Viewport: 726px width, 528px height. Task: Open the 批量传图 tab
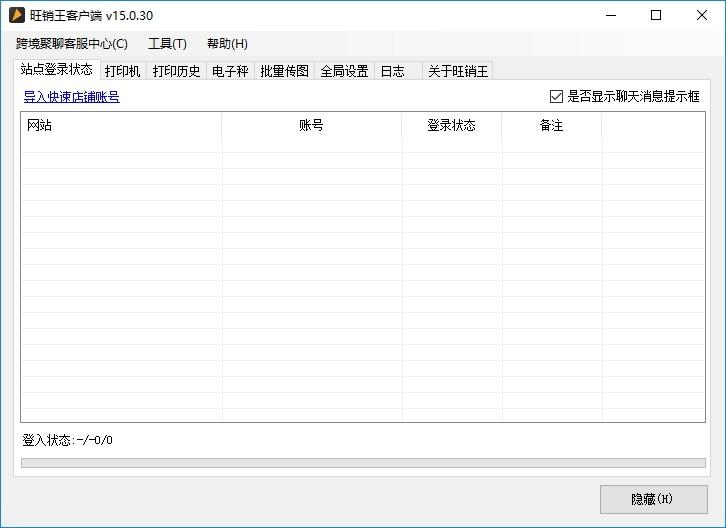[284, 71]
